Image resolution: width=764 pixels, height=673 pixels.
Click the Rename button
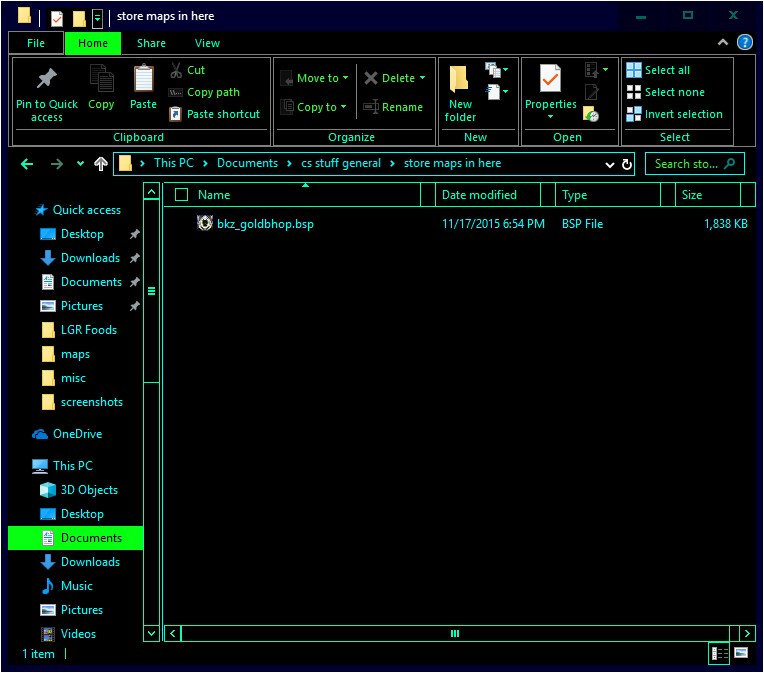click(393, 107)
